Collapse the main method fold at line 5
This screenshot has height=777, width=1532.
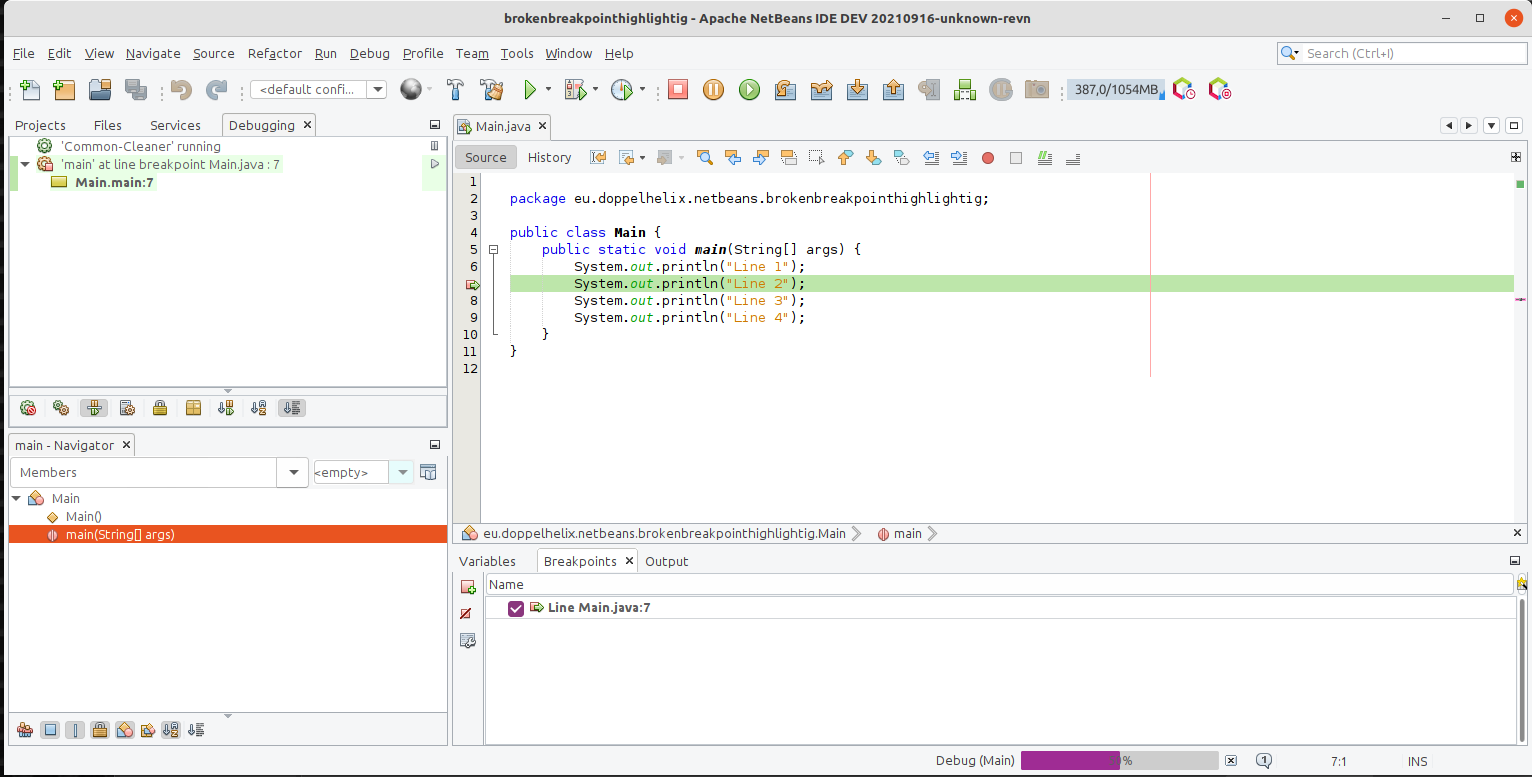coord(493,249)
